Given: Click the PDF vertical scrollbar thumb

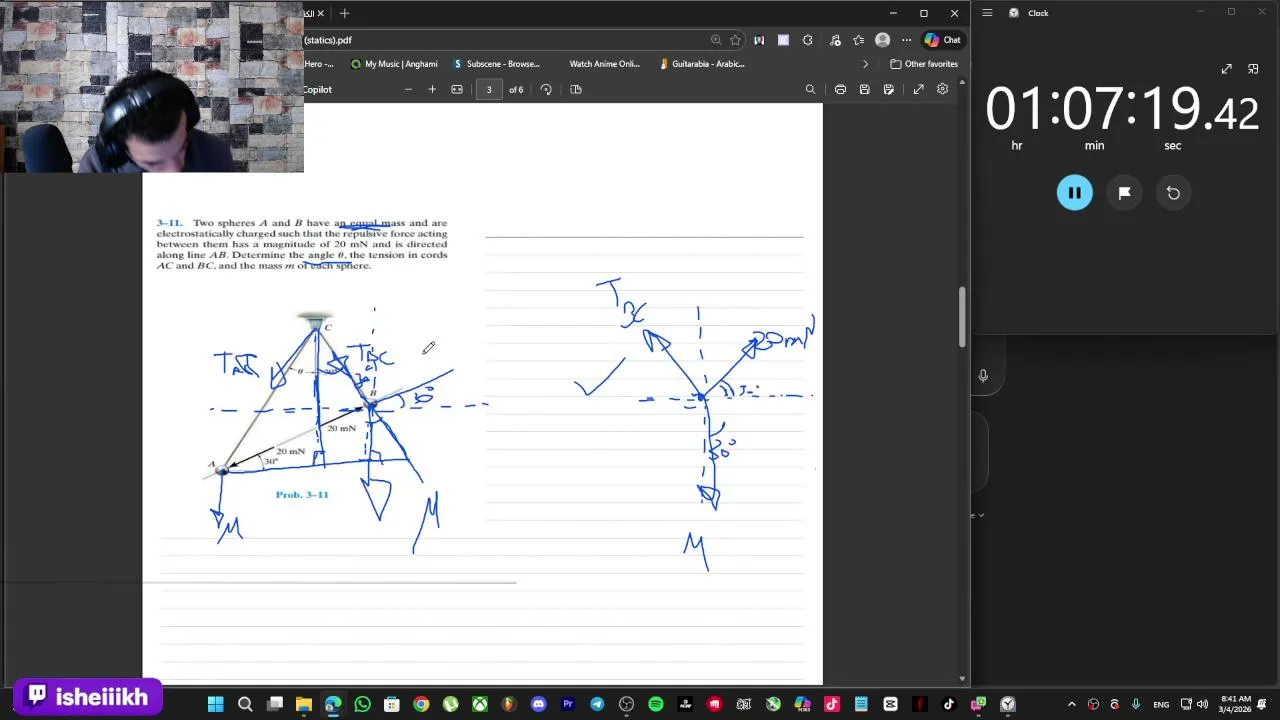Looking at the screenshot, I should [x=963, y=316].
